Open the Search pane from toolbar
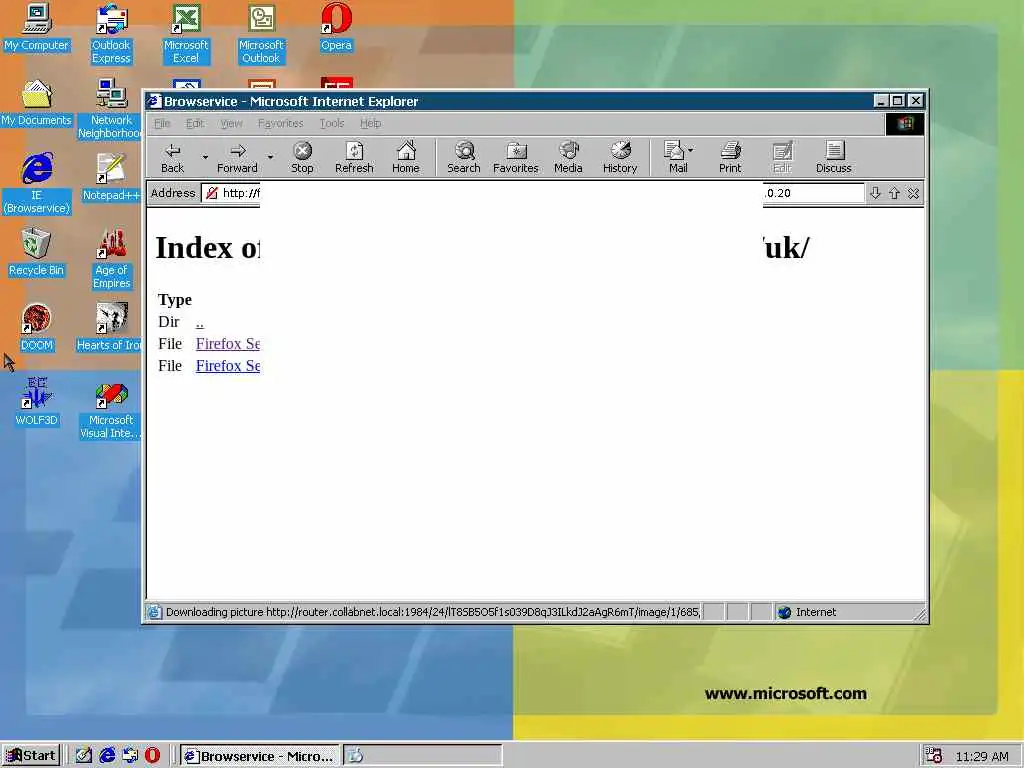Viewport: 1024px width, 768px height. (464, 158)
